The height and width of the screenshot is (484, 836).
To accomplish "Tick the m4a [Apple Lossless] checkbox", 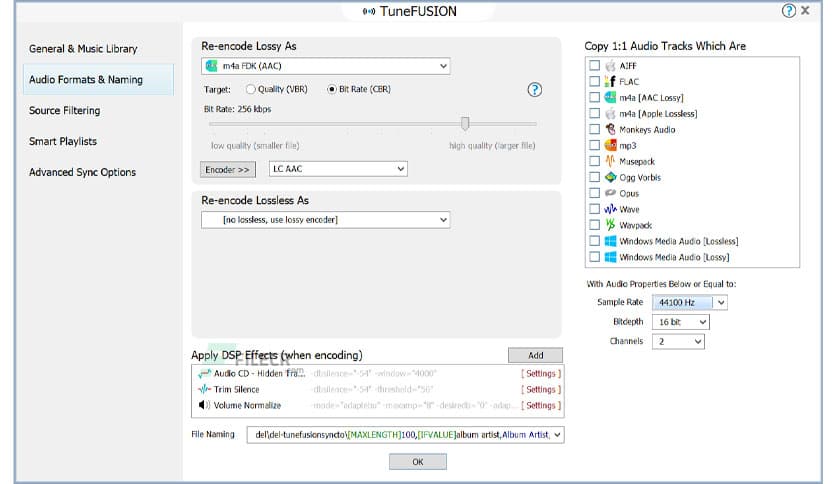I will click(x=594, y=114).
